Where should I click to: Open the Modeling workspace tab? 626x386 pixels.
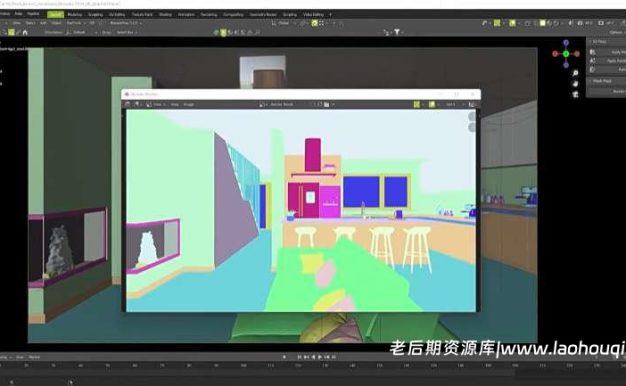75,15
